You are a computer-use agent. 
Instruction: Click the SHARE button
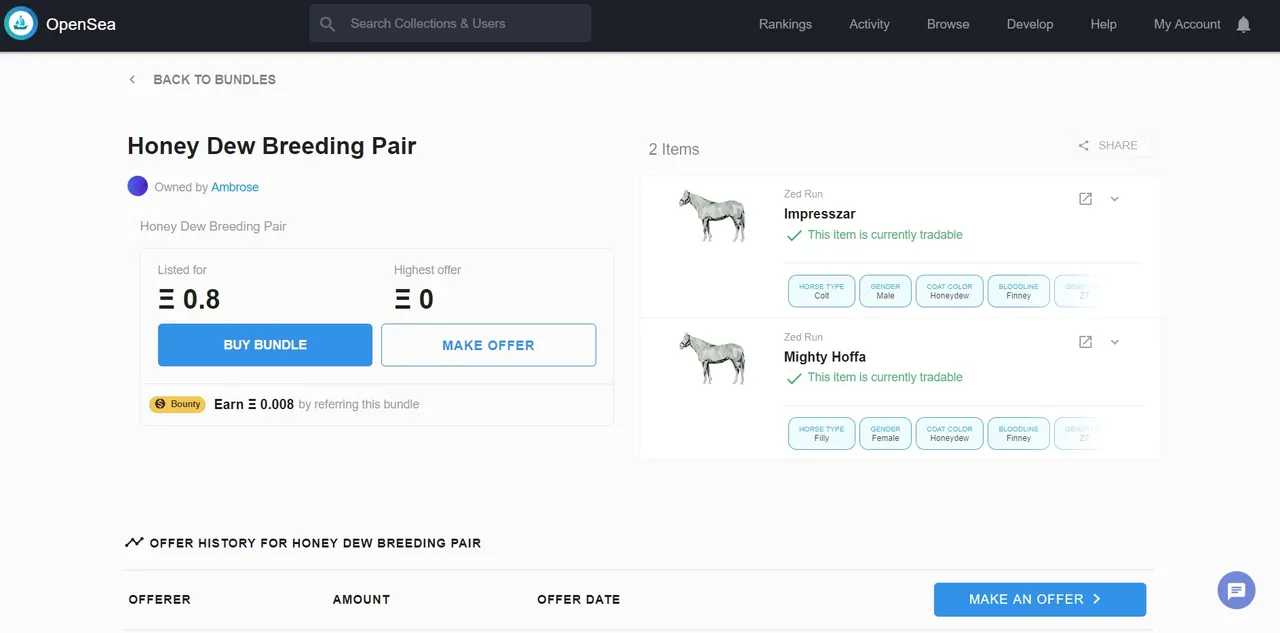point(1110,145)
